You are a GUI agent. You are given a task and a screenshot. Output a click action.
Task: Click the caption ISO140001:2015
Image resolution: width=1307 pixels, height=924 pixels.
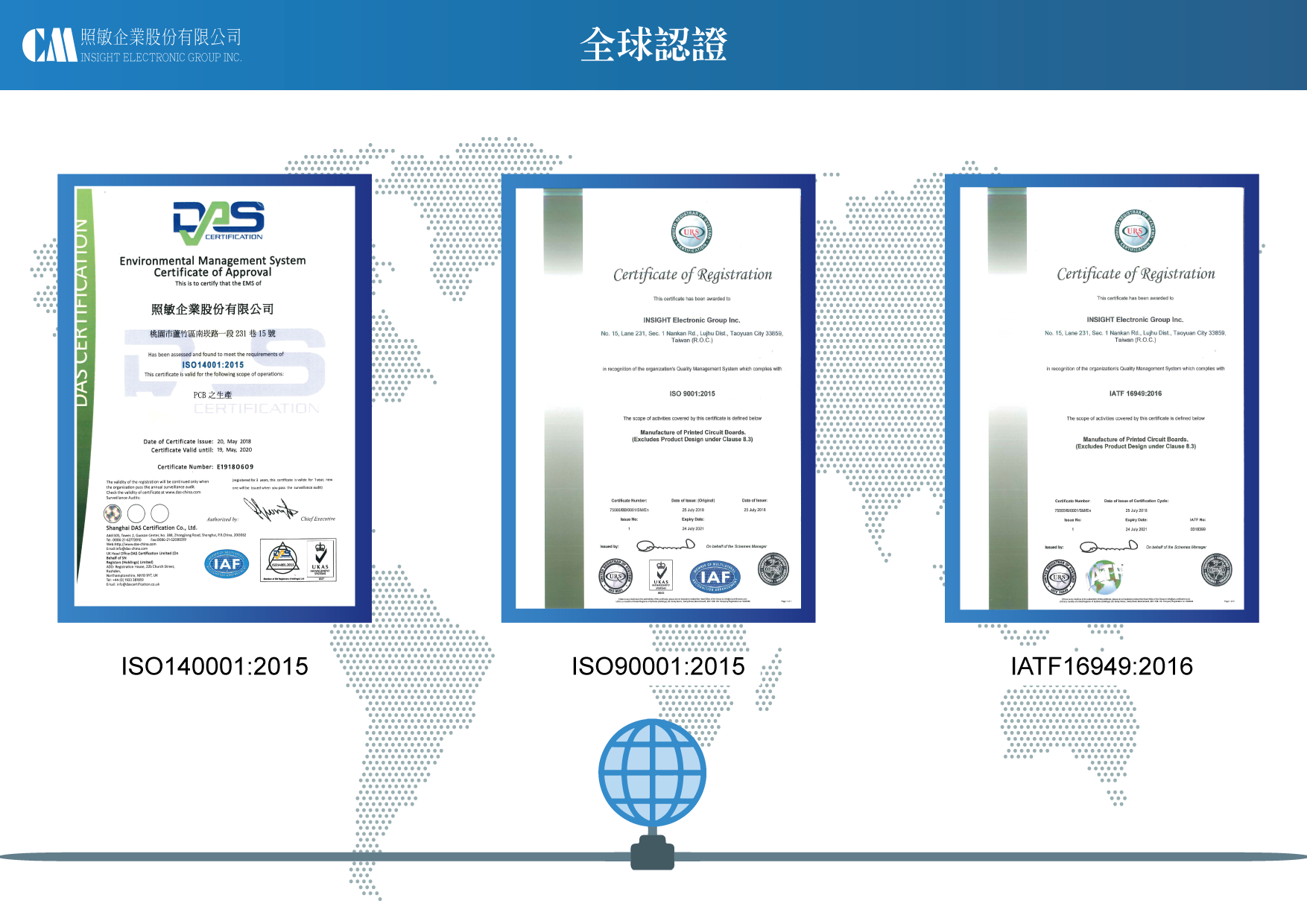(215, 666)
